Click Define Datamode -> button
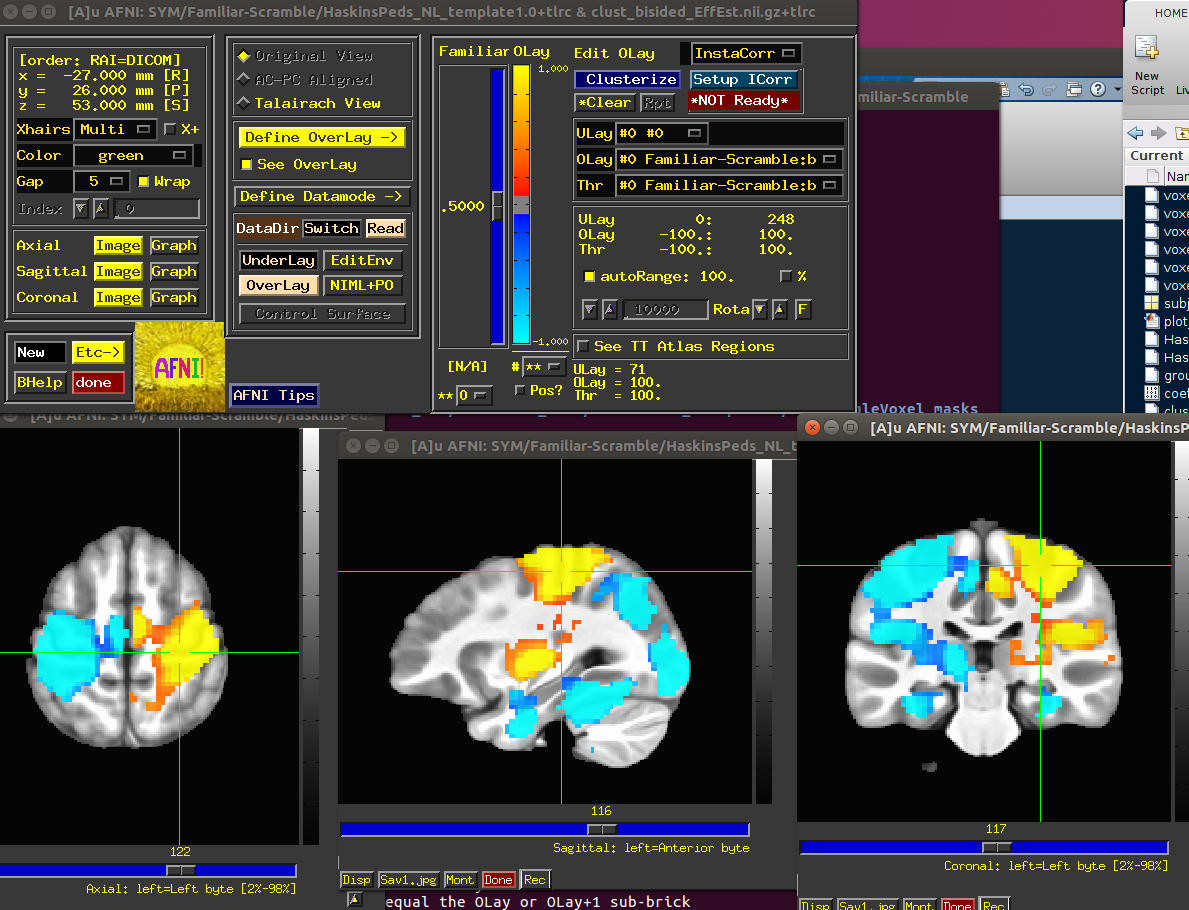 coord(322,196)
